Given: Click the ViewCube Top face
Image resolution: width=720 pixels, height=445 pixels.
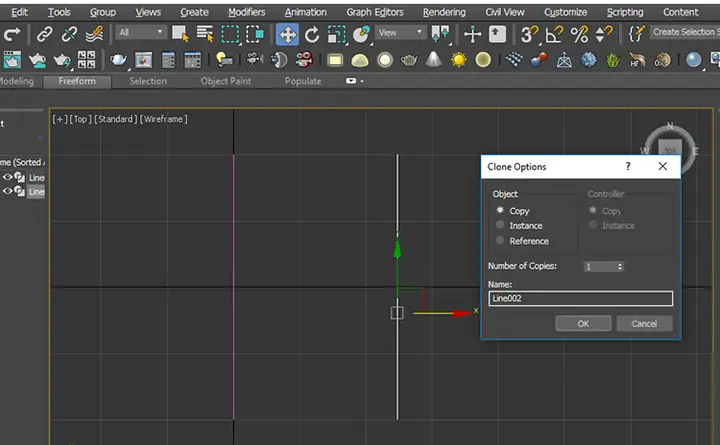Looking at the screenshot, I should tap(670, 150).
